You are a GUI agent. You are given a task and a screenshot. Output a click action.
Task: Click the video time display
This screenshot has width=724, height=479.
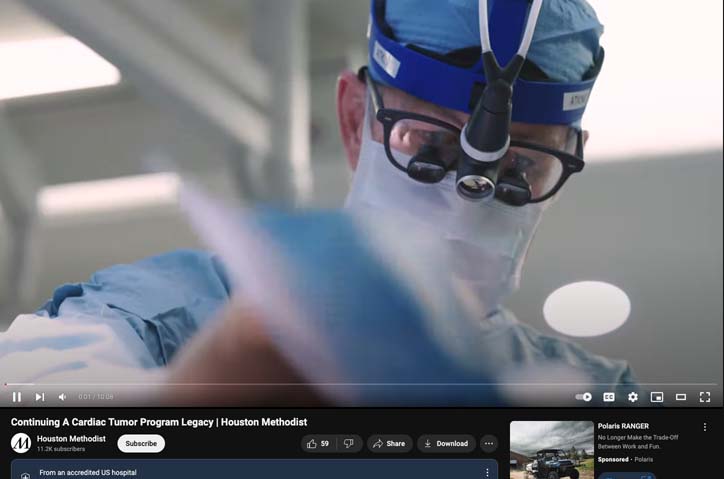pyautogui.click(x=96, y=397)
